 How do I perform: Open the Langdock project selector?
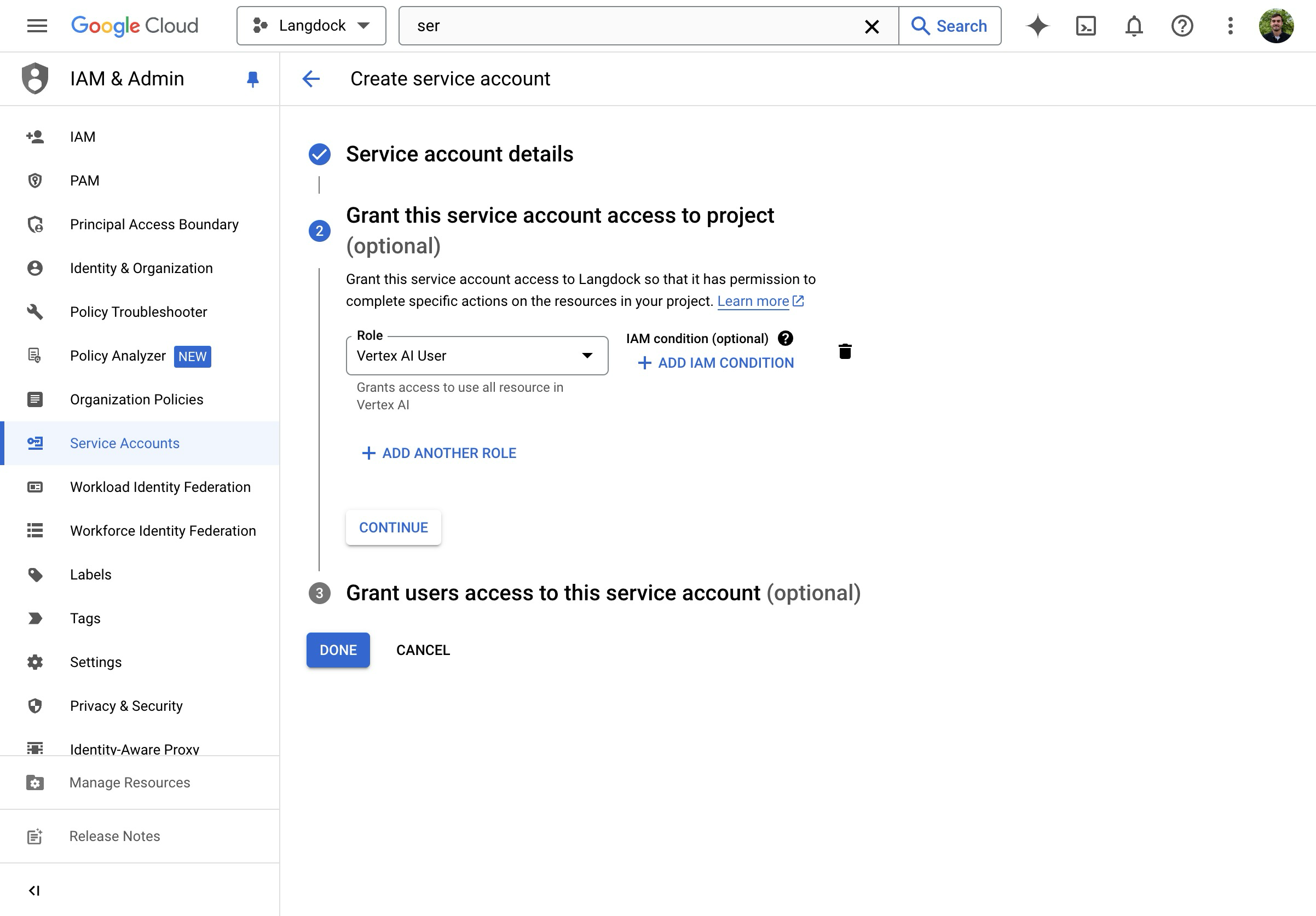point(311,26)
